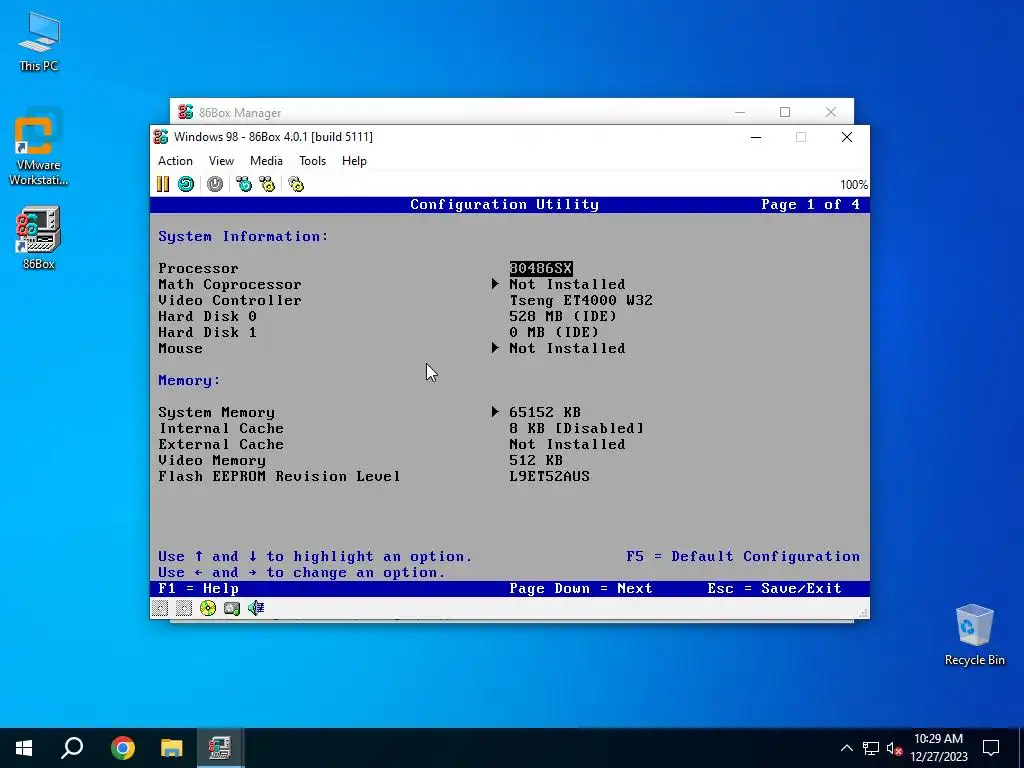Click the Page Down = Next text
1024x768 pixels.
[581, 588]
